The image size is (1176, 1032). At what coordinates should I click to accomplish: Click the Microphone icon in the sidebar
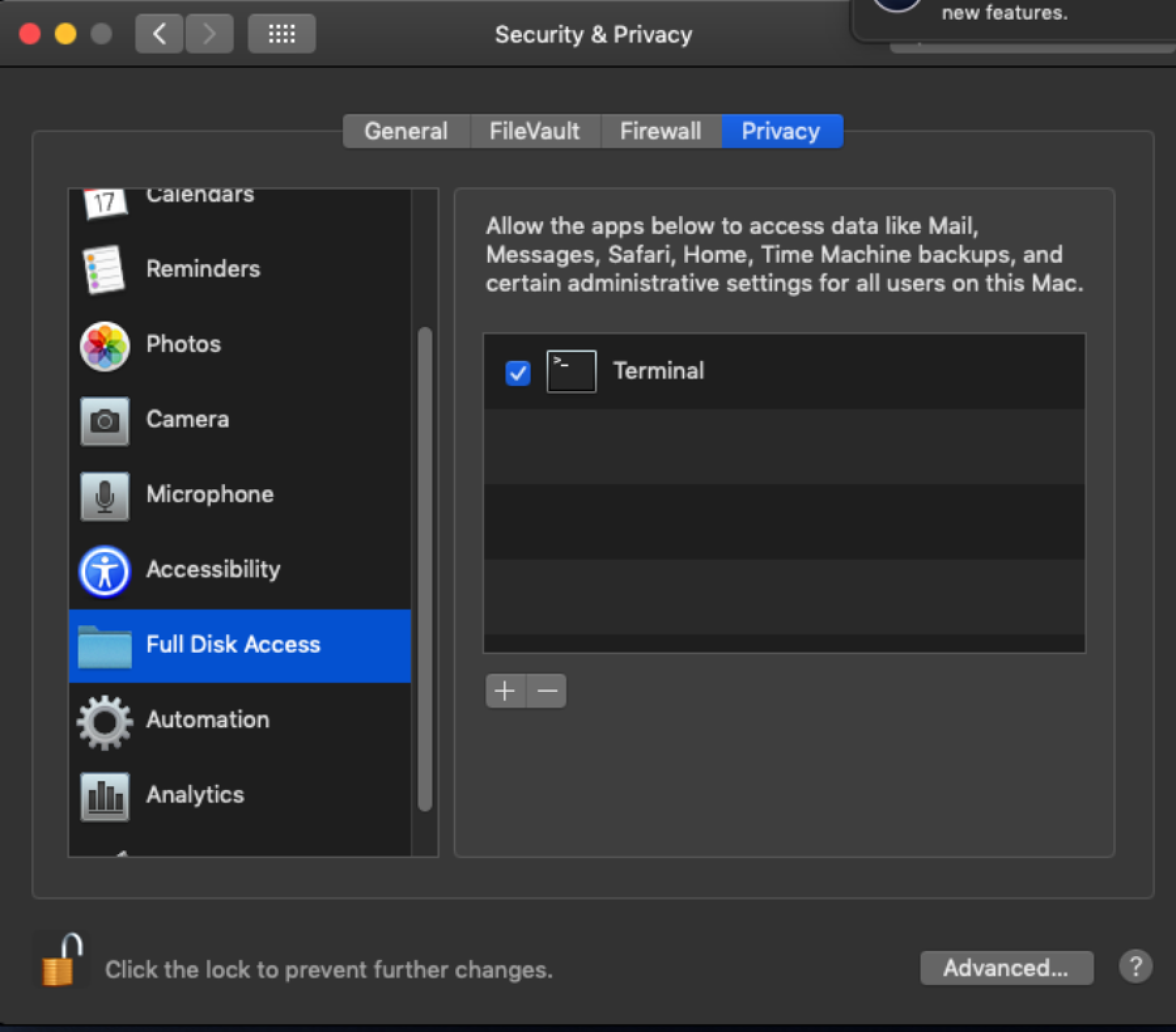(105, 496)
